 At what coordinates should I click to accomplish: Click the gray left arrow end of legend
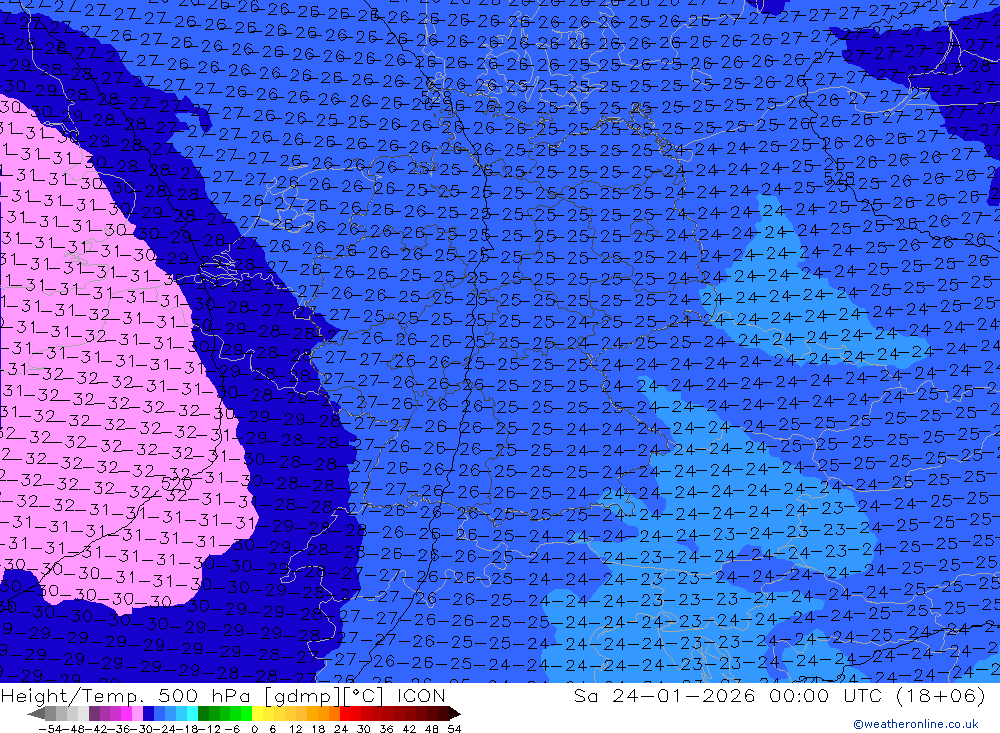coord(36,713)
